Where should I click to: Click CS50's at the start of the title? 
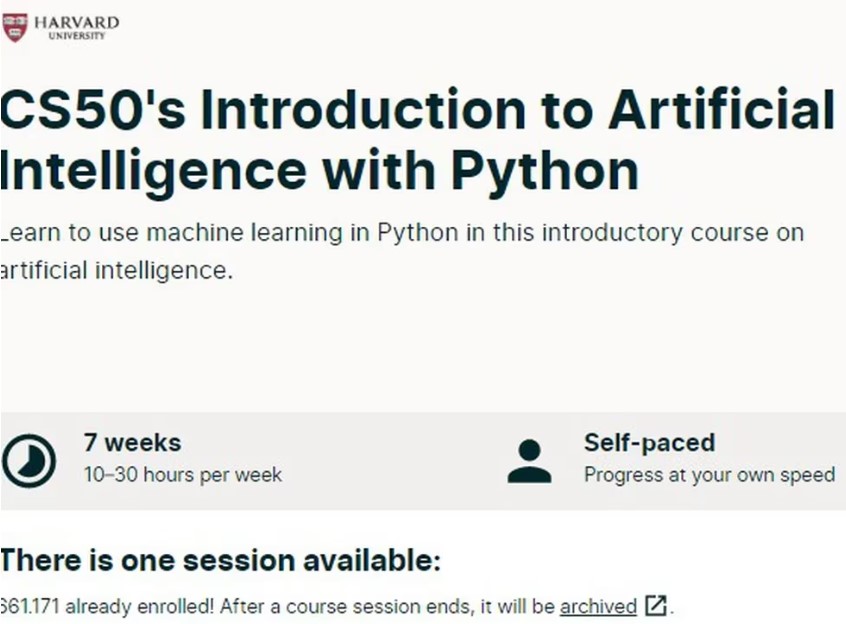pyautogui.click(x=93, y=110)
